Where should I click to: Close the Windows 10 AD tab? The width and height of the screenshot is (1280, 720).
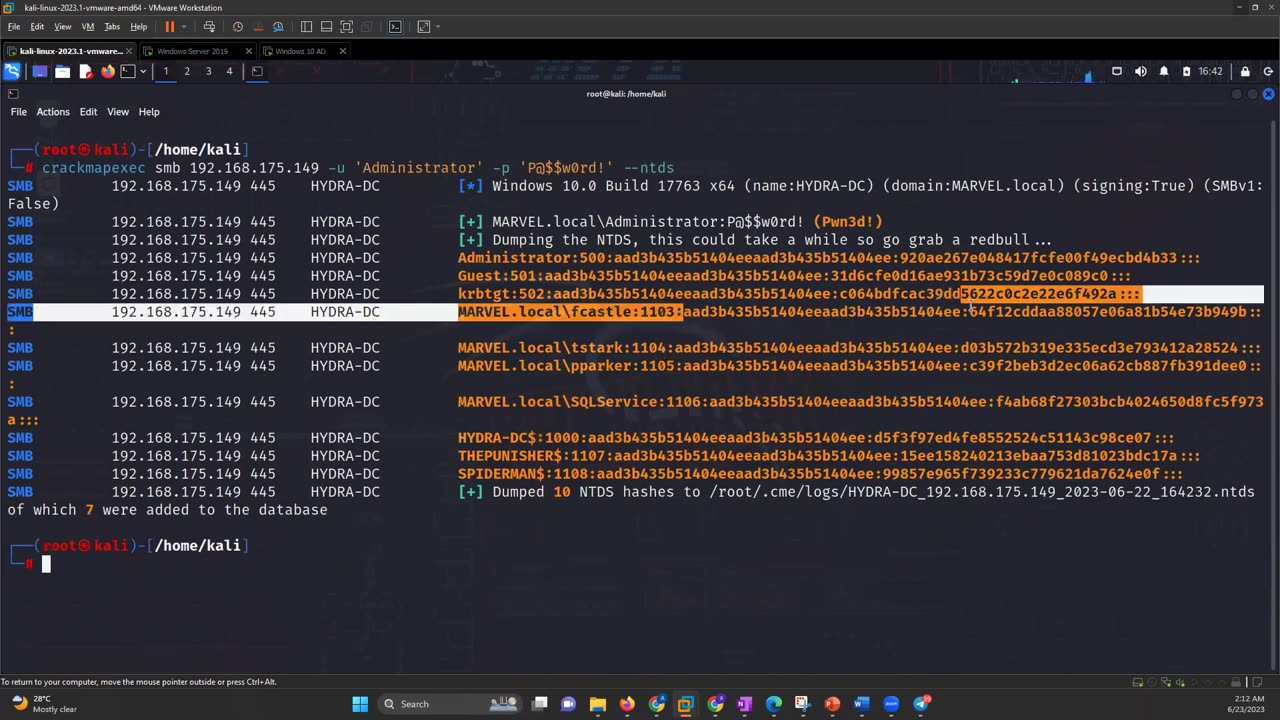point(342,51)
